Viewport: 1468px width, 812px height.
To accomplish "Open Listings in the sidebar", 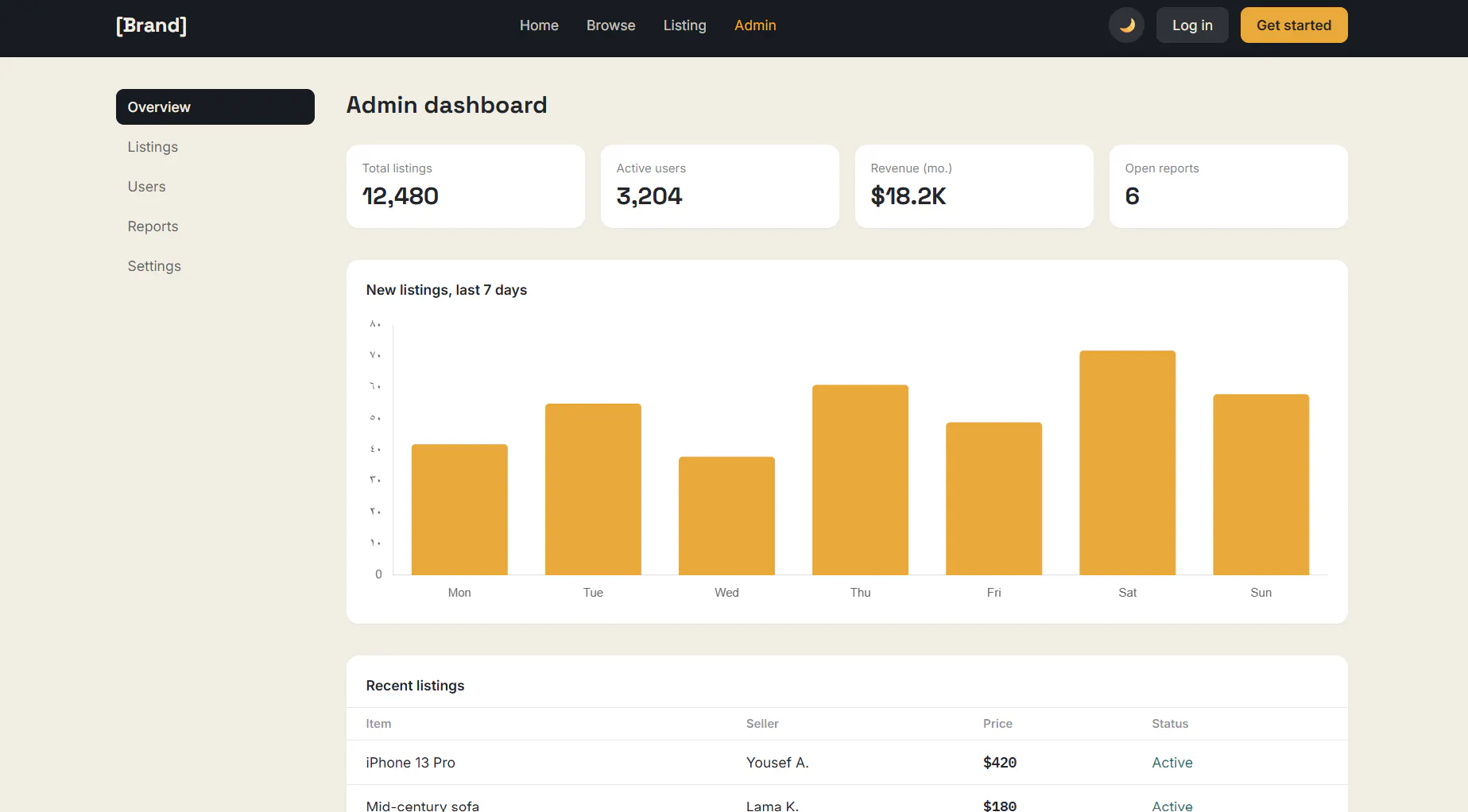I will 215,147.
